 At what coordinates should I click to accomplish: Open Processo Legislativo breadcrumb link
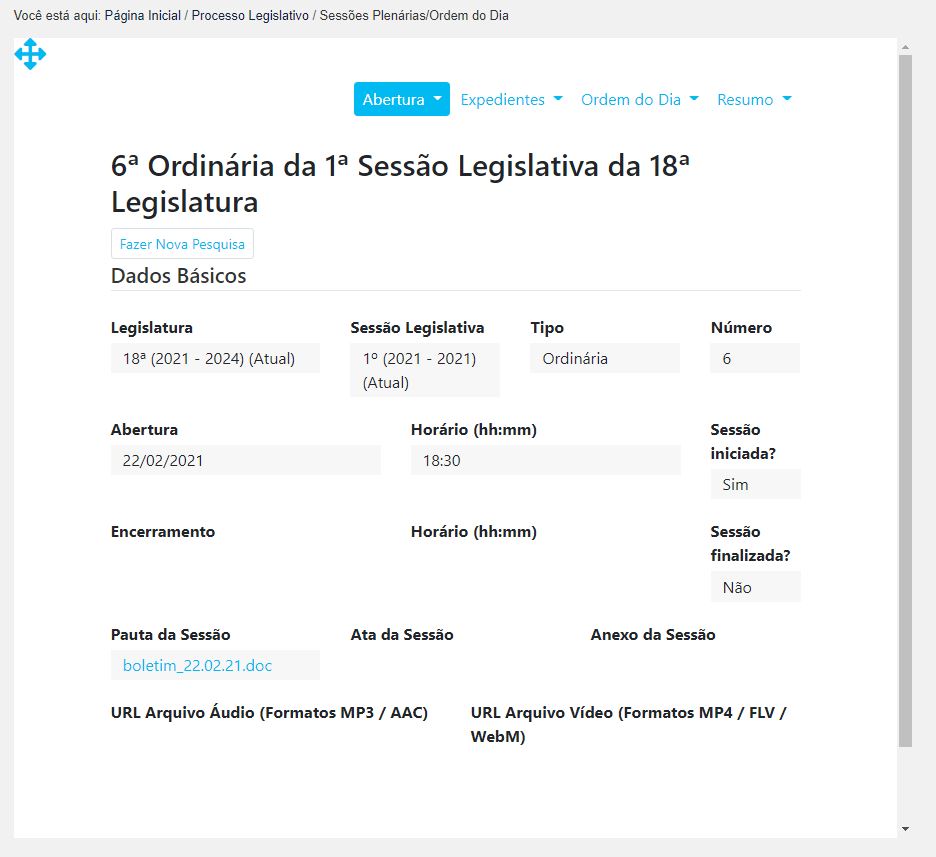pos(250,16)
